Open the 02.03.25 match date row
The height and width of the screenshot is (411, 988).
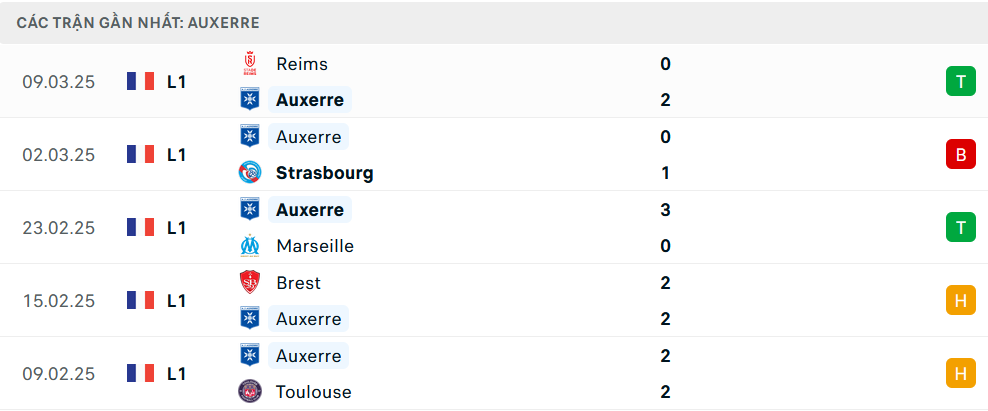[x=494, y=154]
